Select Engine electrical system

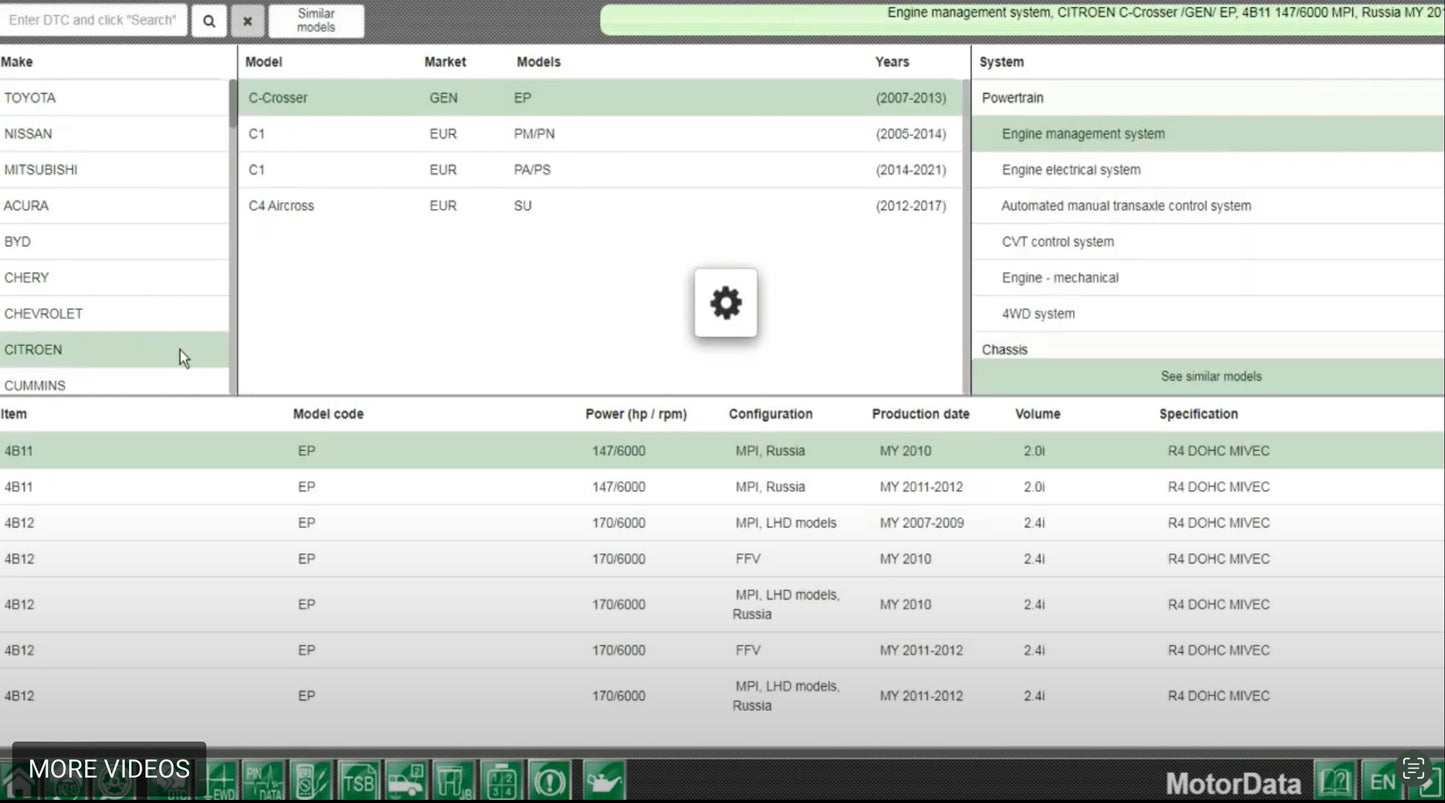1208,170
